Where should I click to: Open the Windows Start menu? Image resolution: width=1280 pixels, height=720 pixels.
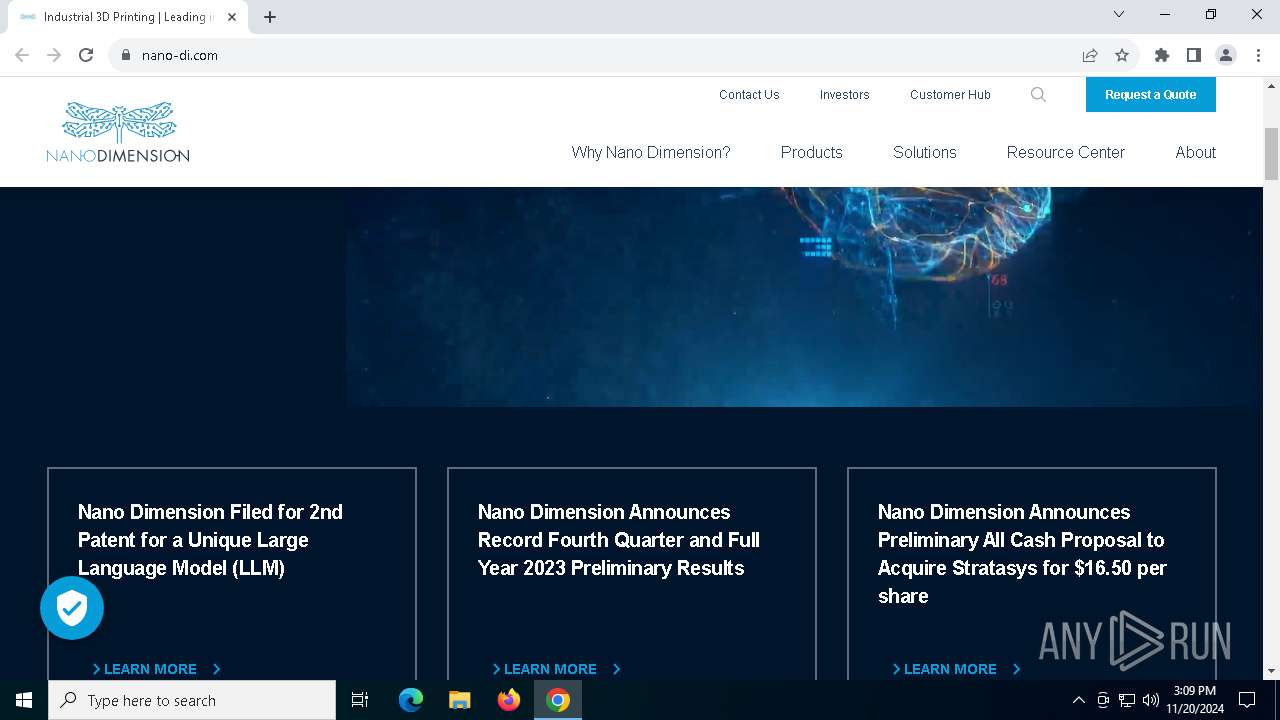pyautogui.click(x=24, y=700)
